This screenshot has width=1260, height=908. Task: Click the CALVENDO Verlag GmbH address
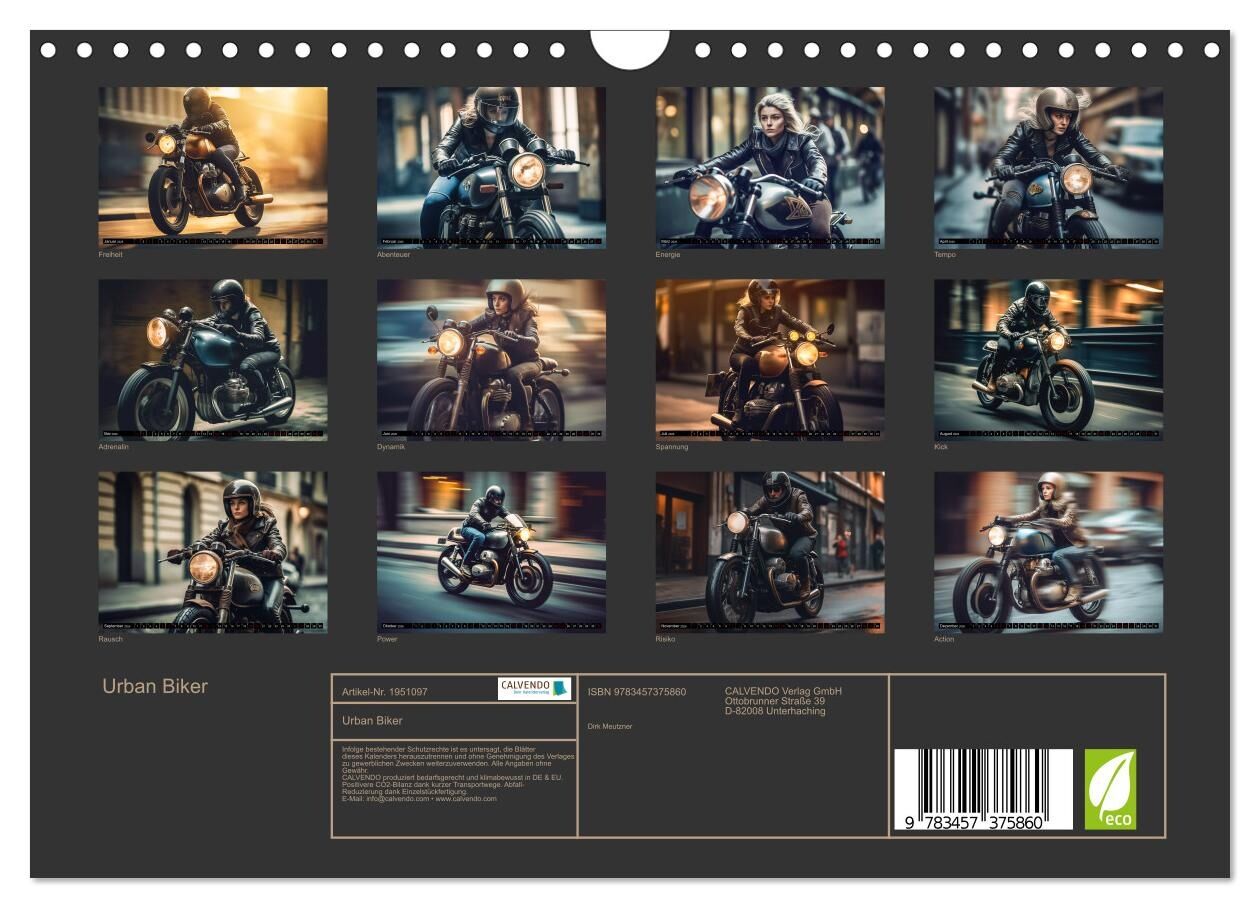pyautogui.click(x=783, y=701)
